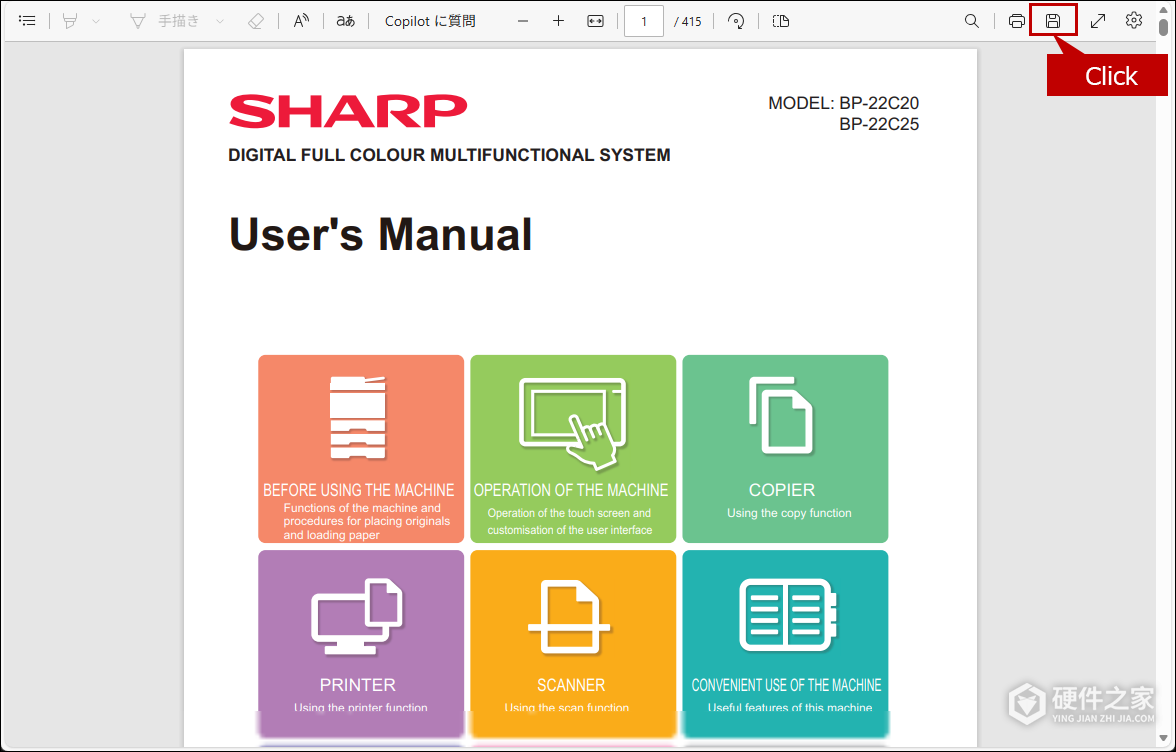Pick the eraser tool

pos(256,21)
